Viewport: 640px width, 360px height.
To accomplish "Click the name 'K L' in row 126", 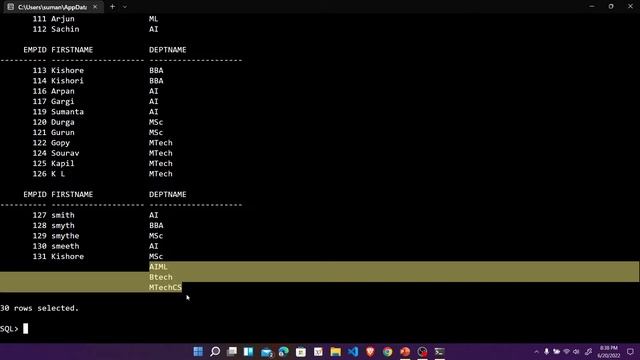I will click(x=58, y=174).
